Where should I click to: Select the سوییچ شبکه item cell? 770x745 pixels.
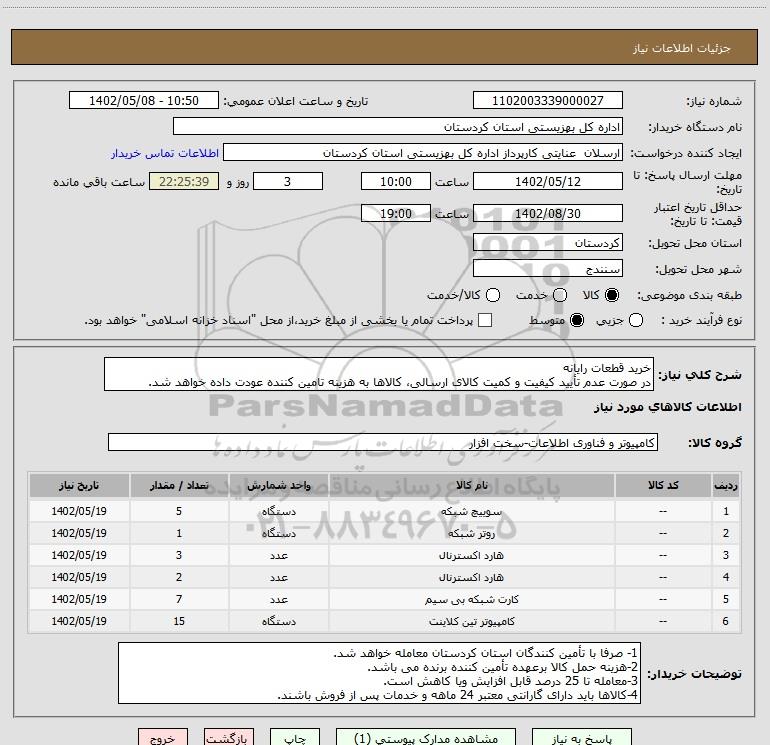coord(471,511)
